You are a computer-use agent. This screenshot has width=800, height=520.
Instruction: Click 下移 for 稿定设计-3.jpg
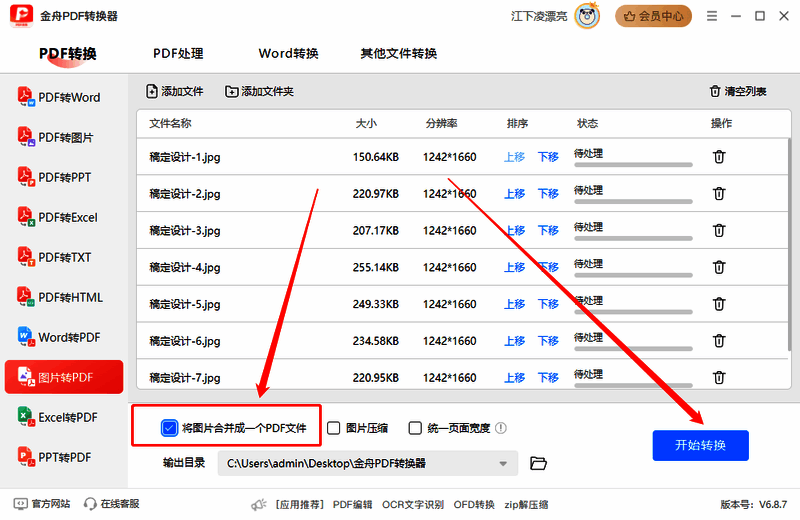(548, 230)
